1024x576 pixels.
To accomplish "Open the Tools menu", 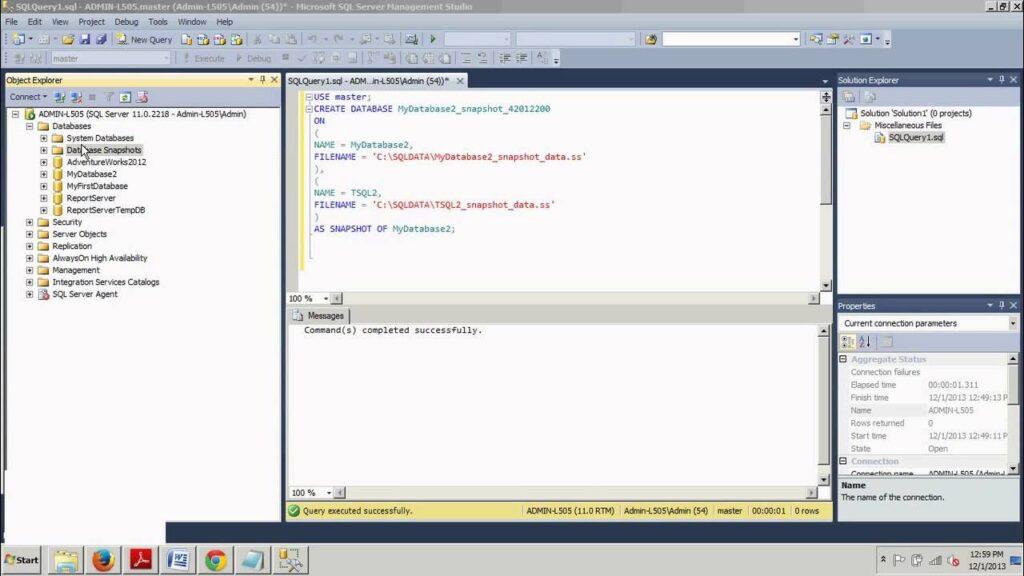I will pyautogui.click(x=158, y=21).
